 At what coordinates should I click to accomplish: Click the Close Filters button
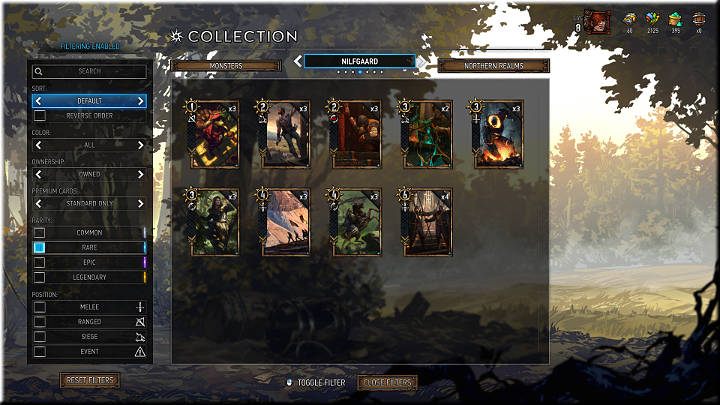point(388,382)
